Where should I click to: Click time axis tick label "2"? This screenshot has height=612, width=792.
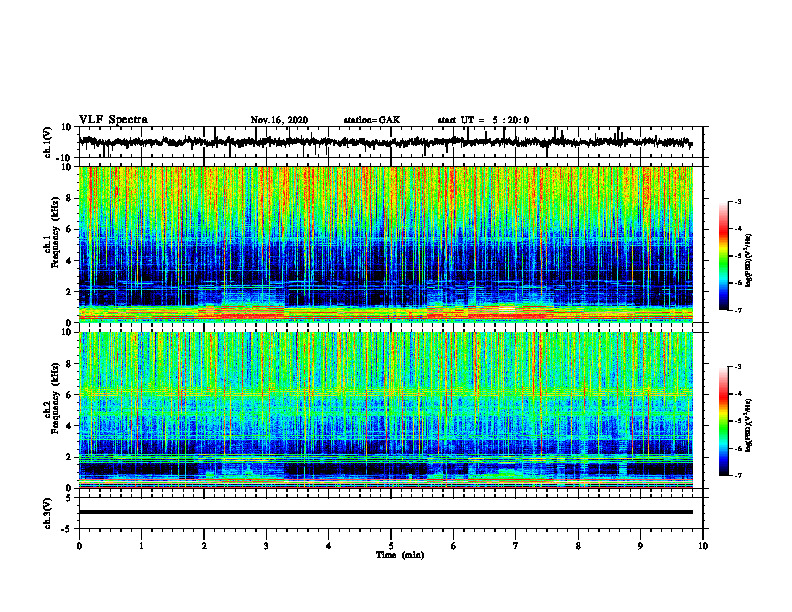[204, 546]
